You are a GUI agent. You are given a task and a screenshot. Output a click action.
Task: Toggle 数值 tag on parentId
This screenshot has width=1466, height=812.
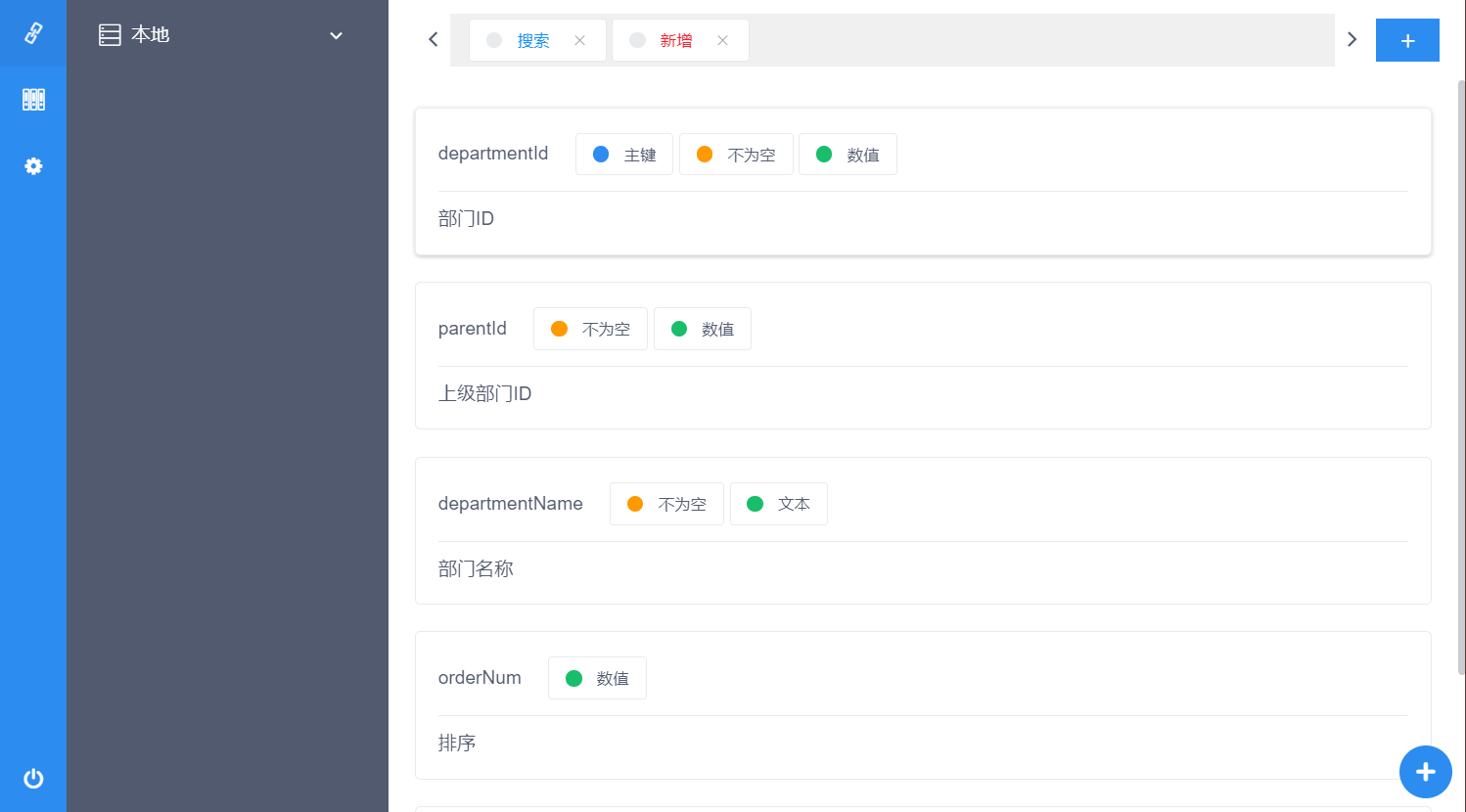pos(703,329)
